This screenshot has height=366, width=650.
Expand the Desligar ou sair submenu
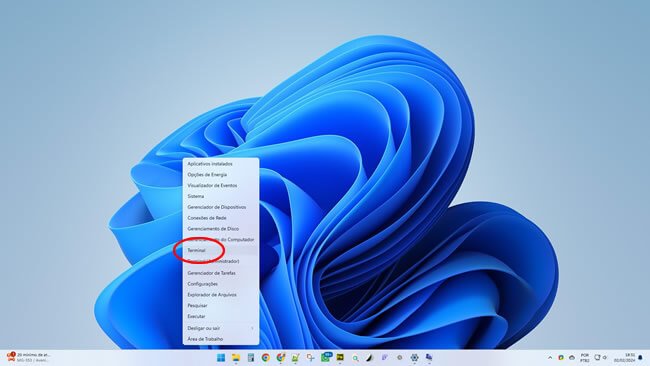click(x=221, y=328)
